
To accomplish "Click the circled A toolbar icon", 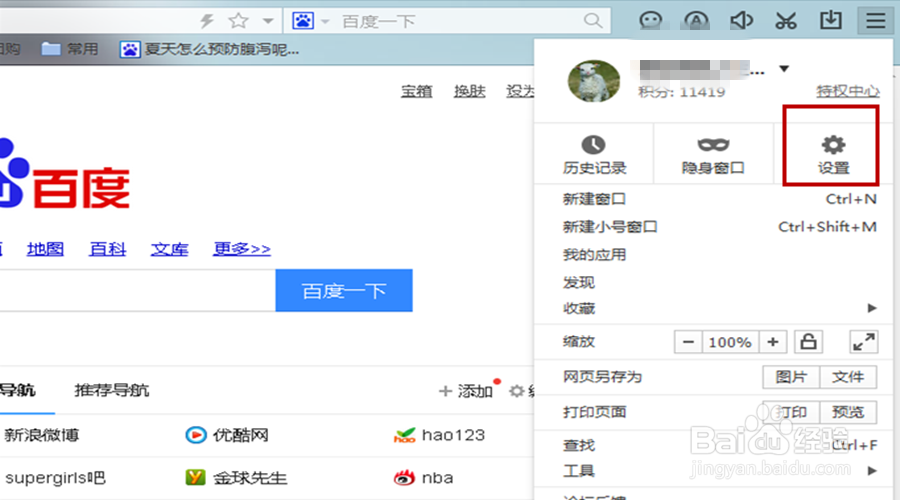I will [696, 21].
